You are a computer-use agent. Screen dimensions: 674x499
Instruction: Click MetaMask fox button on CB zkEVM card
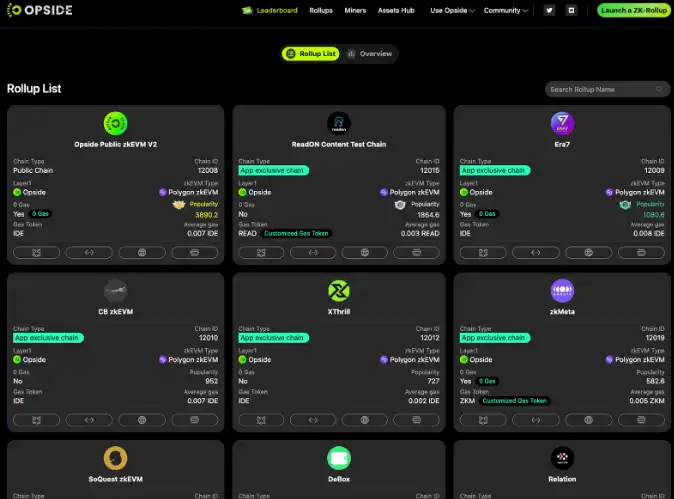pyautogui.click(x=37, y=420)
